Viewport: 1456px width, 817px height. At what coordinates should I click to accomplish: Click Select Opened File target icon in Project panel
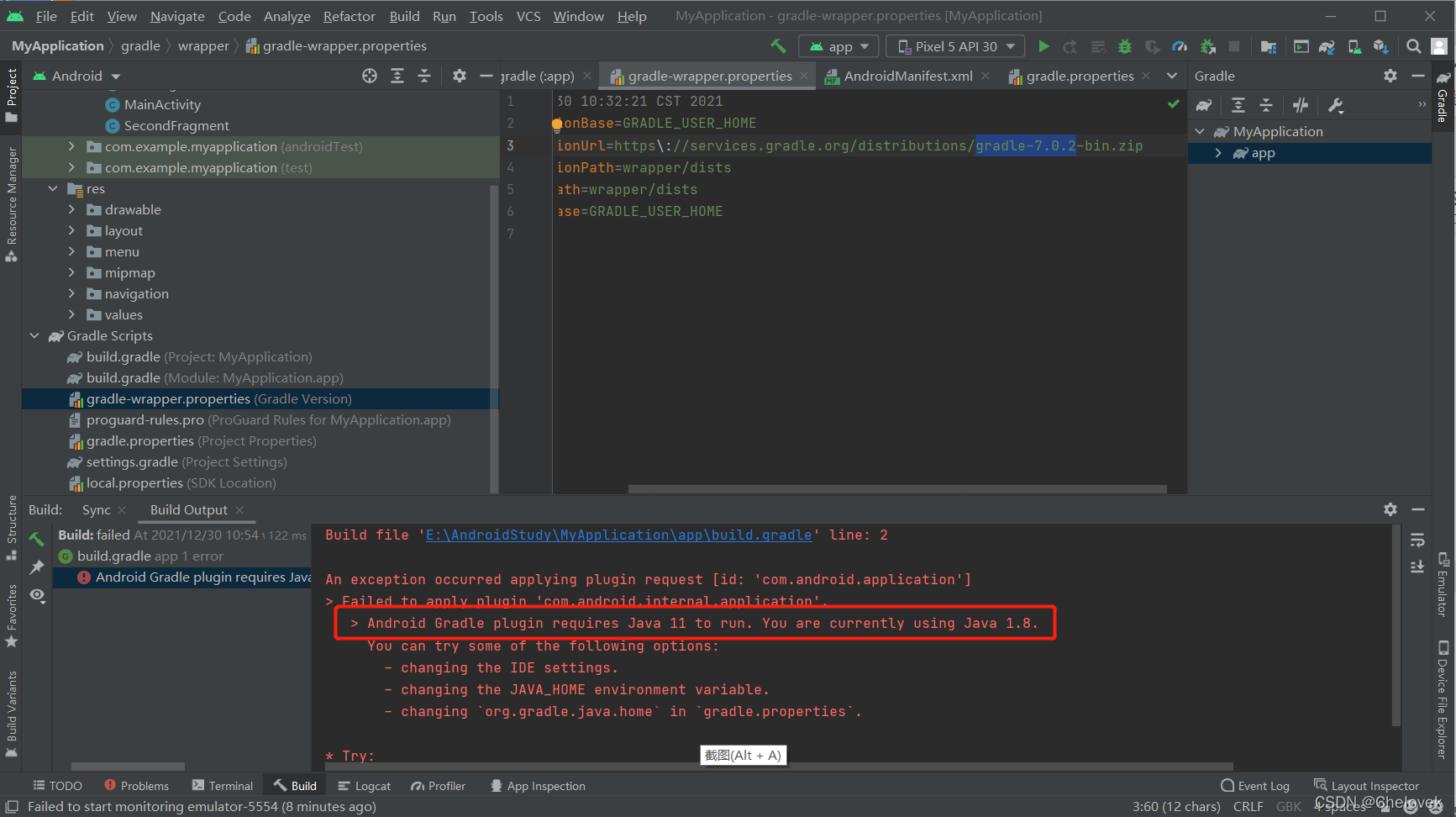coord(370,76)
